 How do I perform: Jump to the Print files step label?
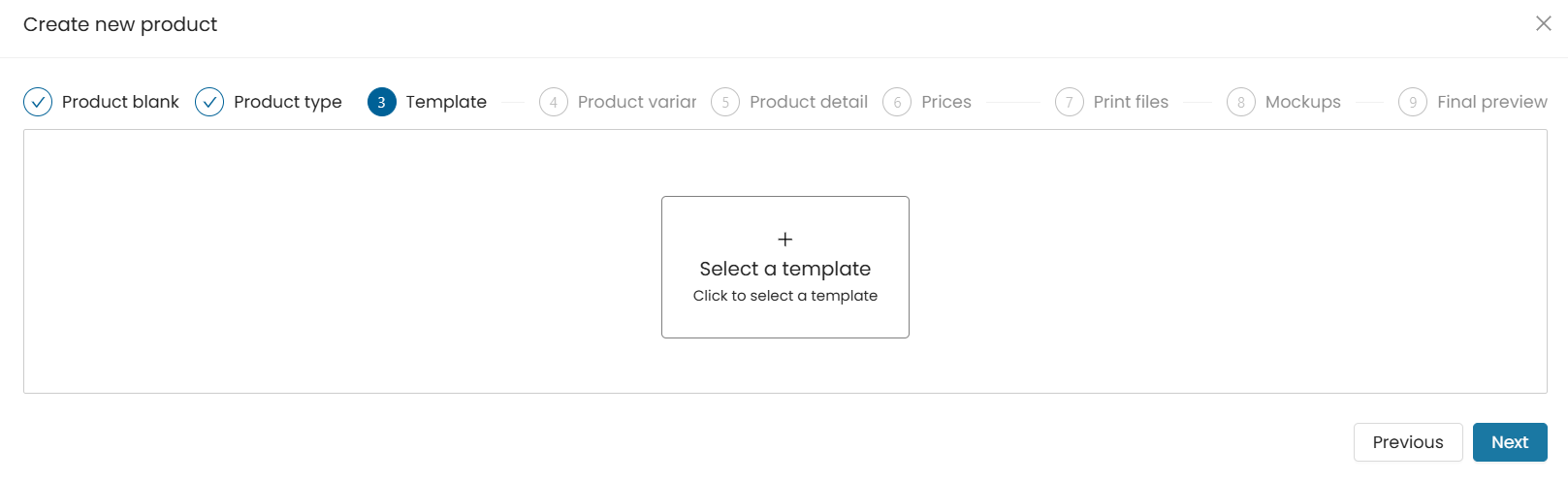tap(1131, 102)
